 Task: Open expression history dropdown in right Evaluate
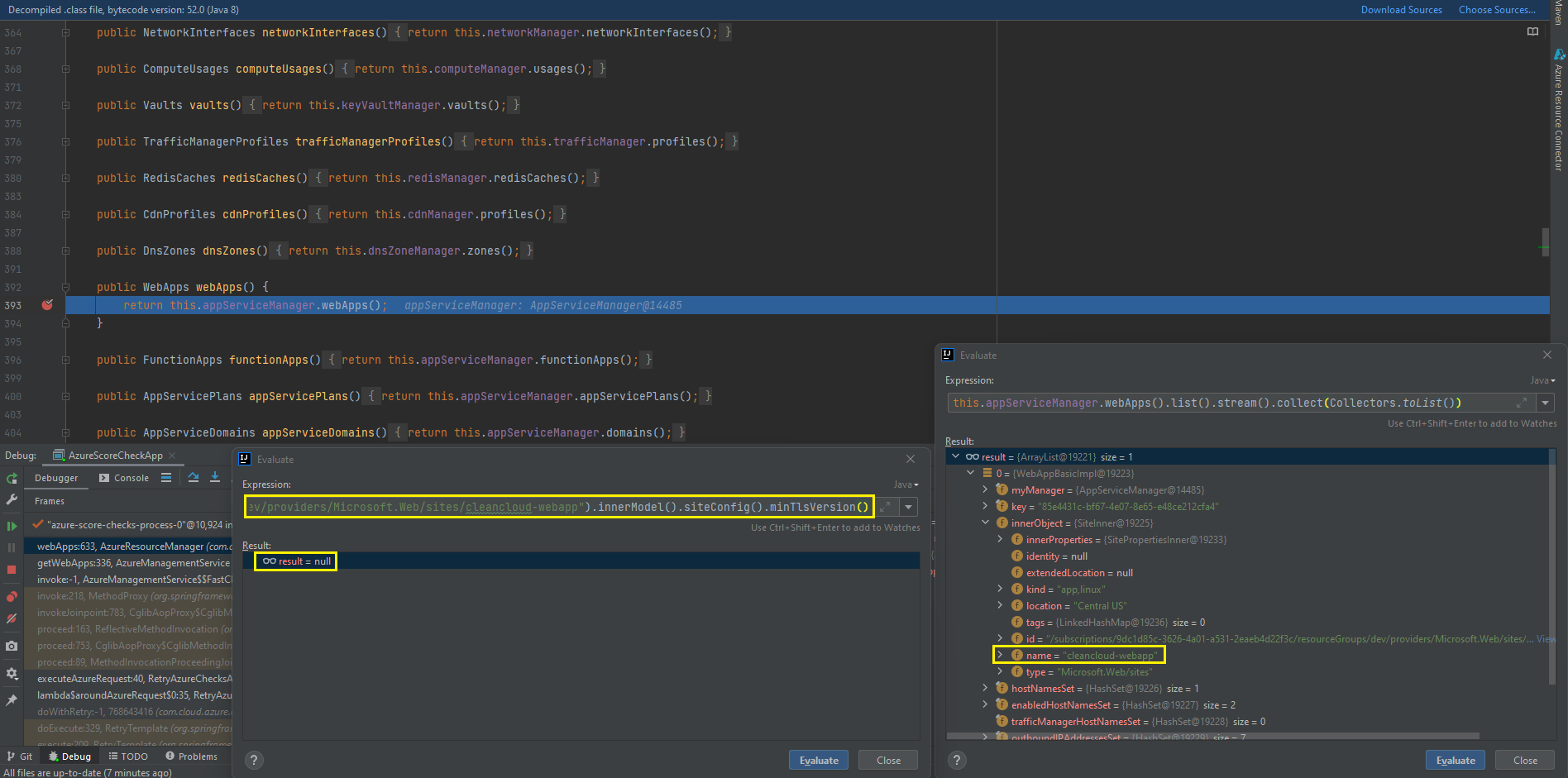tap(1546, 403)
